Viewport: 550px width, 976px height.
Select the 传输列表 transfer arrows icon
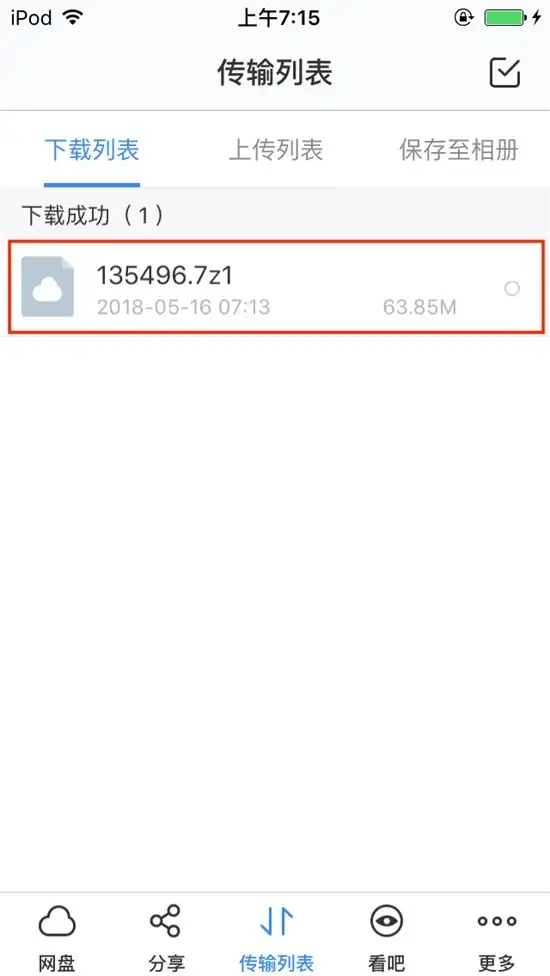pos(276,921)
